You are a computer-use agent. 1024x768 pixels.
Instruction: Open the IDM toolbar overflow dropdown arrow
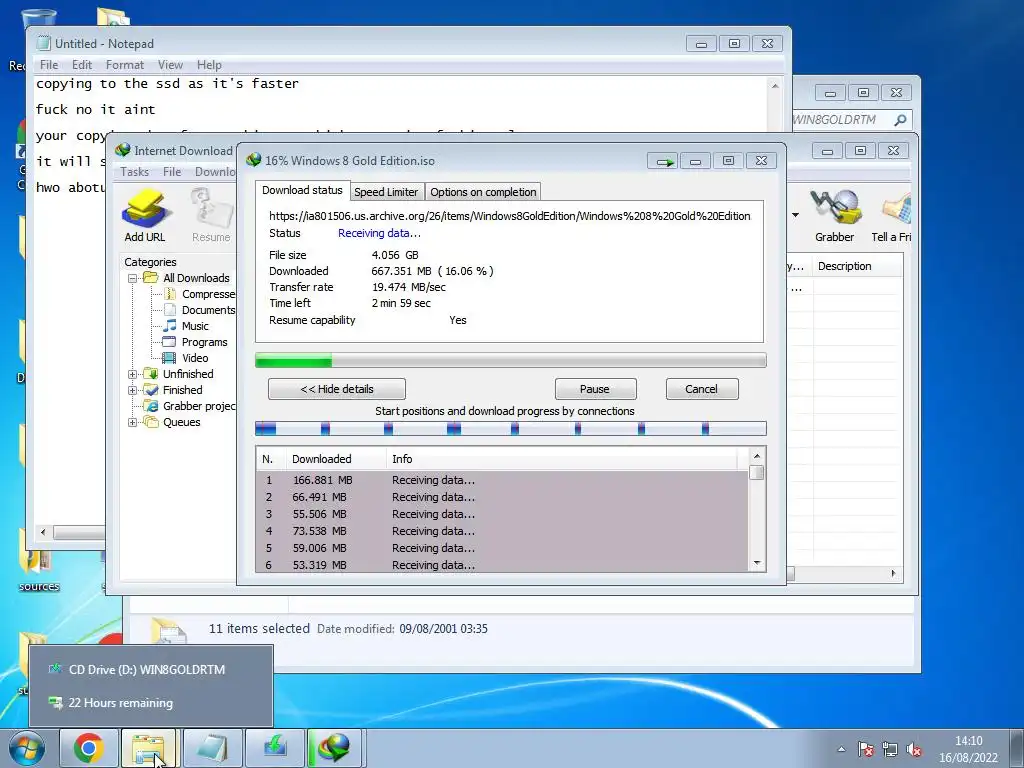(x=795, y=216)
